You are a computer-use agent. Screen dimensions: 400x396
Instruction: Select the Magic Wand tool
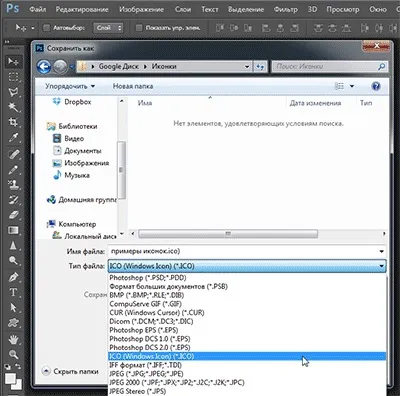(x=13, y=107)
